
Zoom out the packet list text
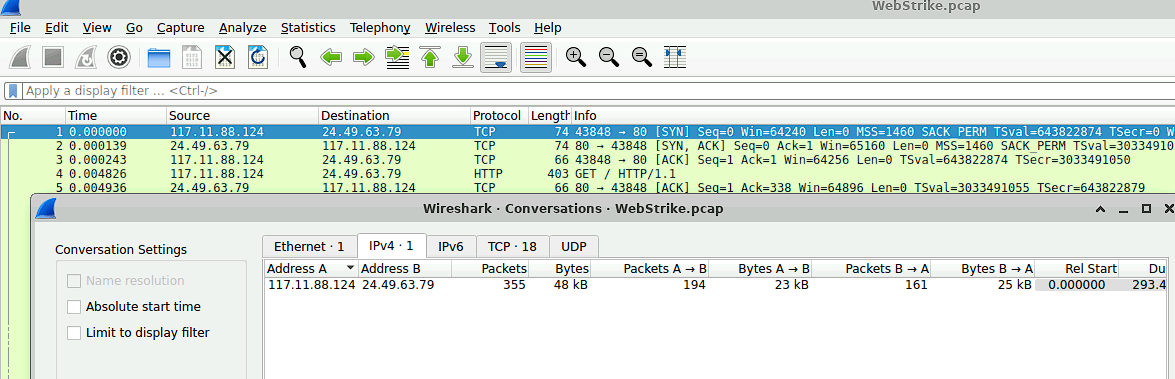tap(608, 57)
